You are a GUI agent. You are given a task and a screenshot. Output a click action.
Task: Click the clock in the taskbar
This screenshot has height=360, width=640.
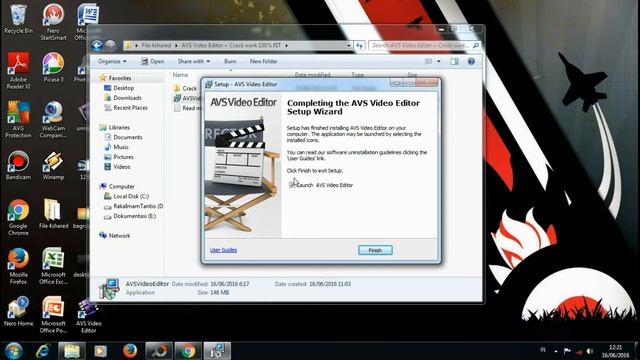(616, 351)
